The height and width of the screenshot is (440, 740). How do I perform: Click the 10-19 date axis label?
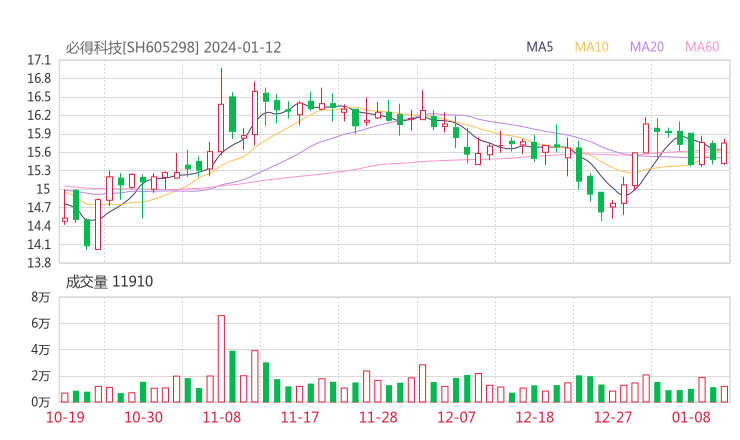point(65,417)
